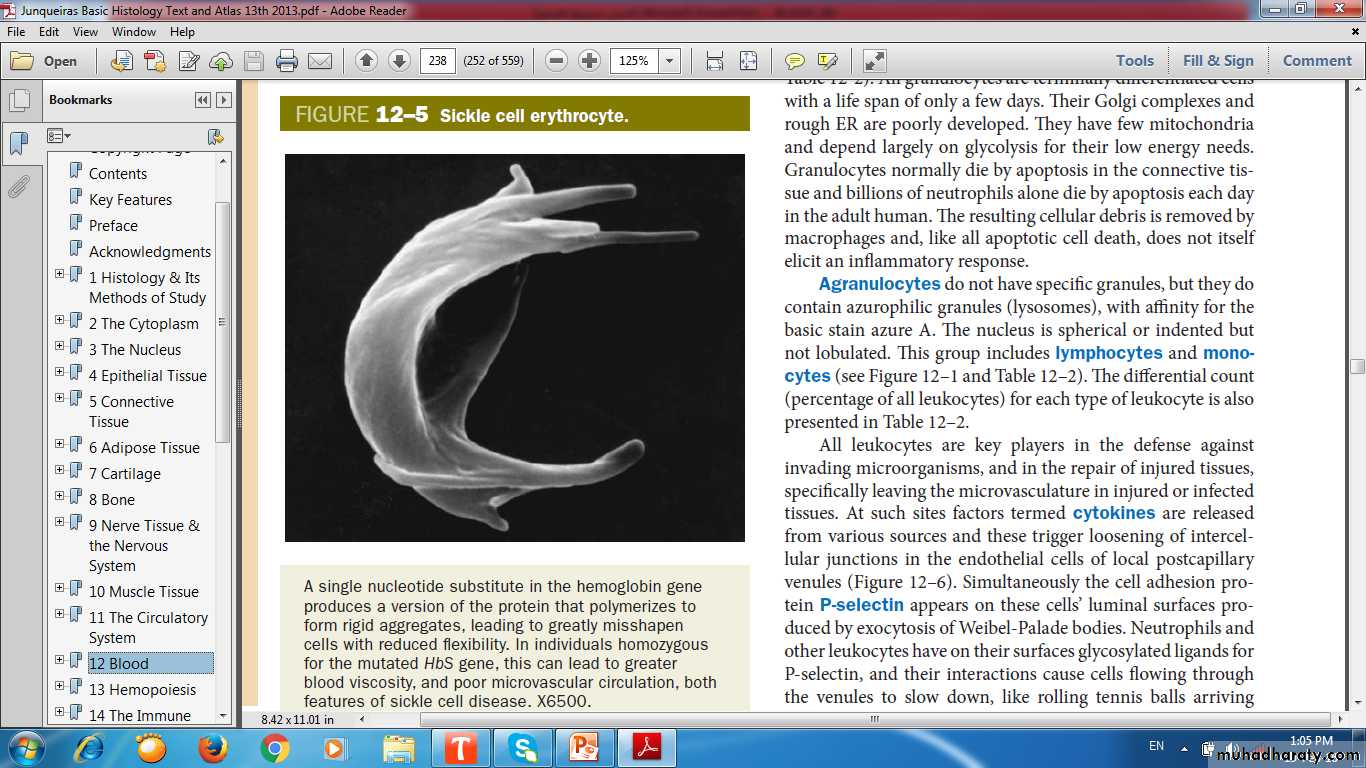Open the Attachments paperclip panel
The width and height of the screenshot is (1366, 768).
tap(18, 187)
